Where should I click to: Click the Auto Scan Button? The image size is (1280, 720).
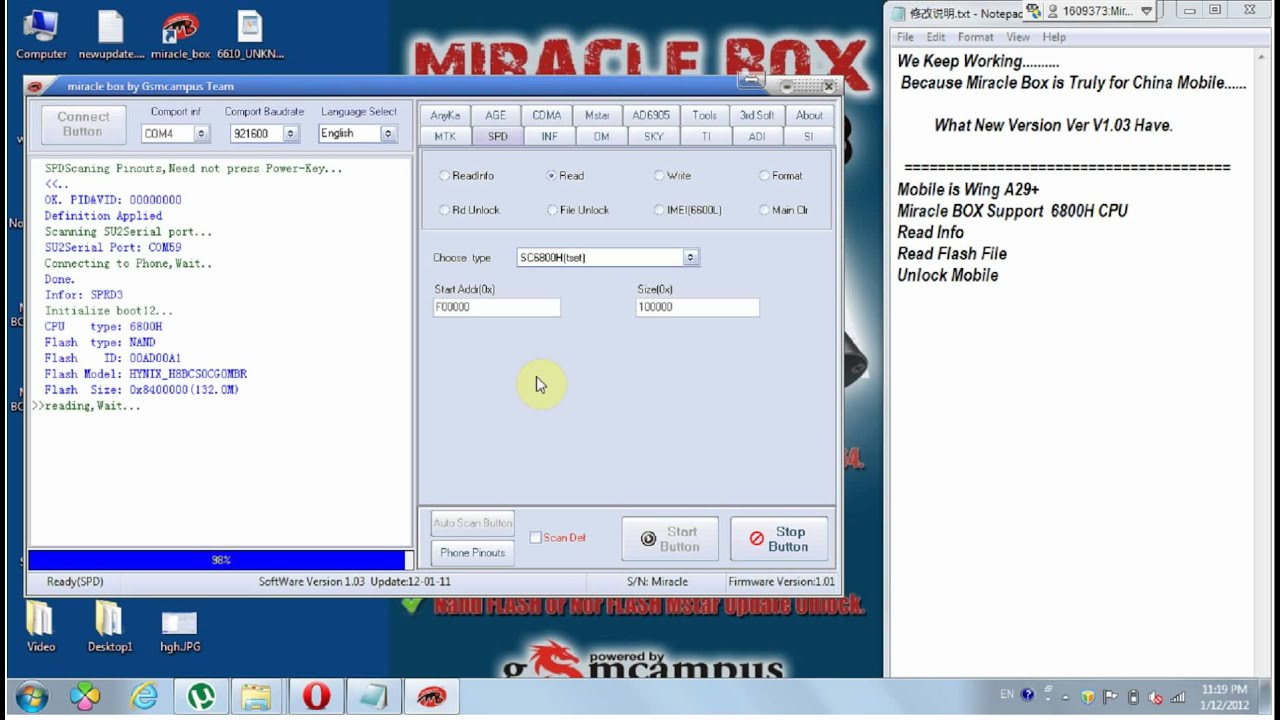473,523
